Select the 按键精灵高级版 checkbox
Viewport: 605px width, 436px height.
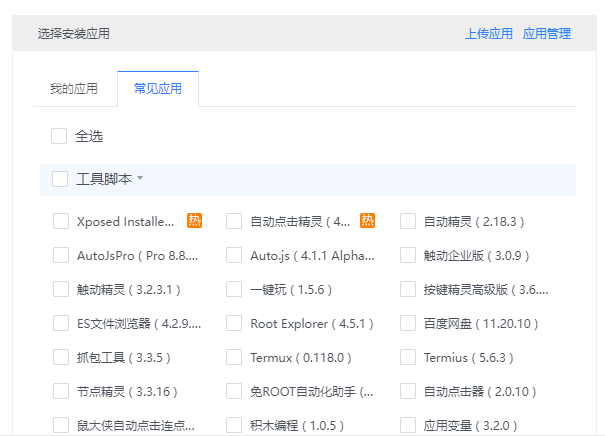408,289
